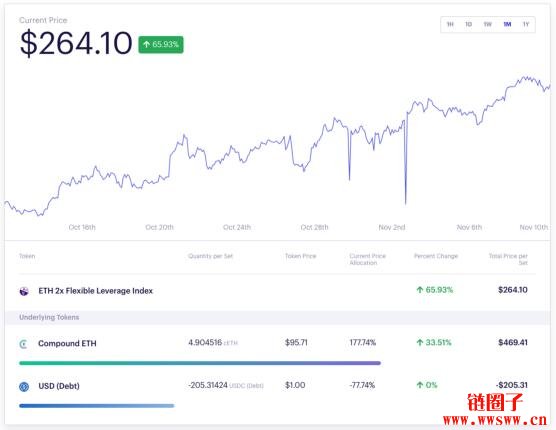Select the 1H time range tab
The width and height of the screenshot is (556, 430).
click(x=450, y=24)
